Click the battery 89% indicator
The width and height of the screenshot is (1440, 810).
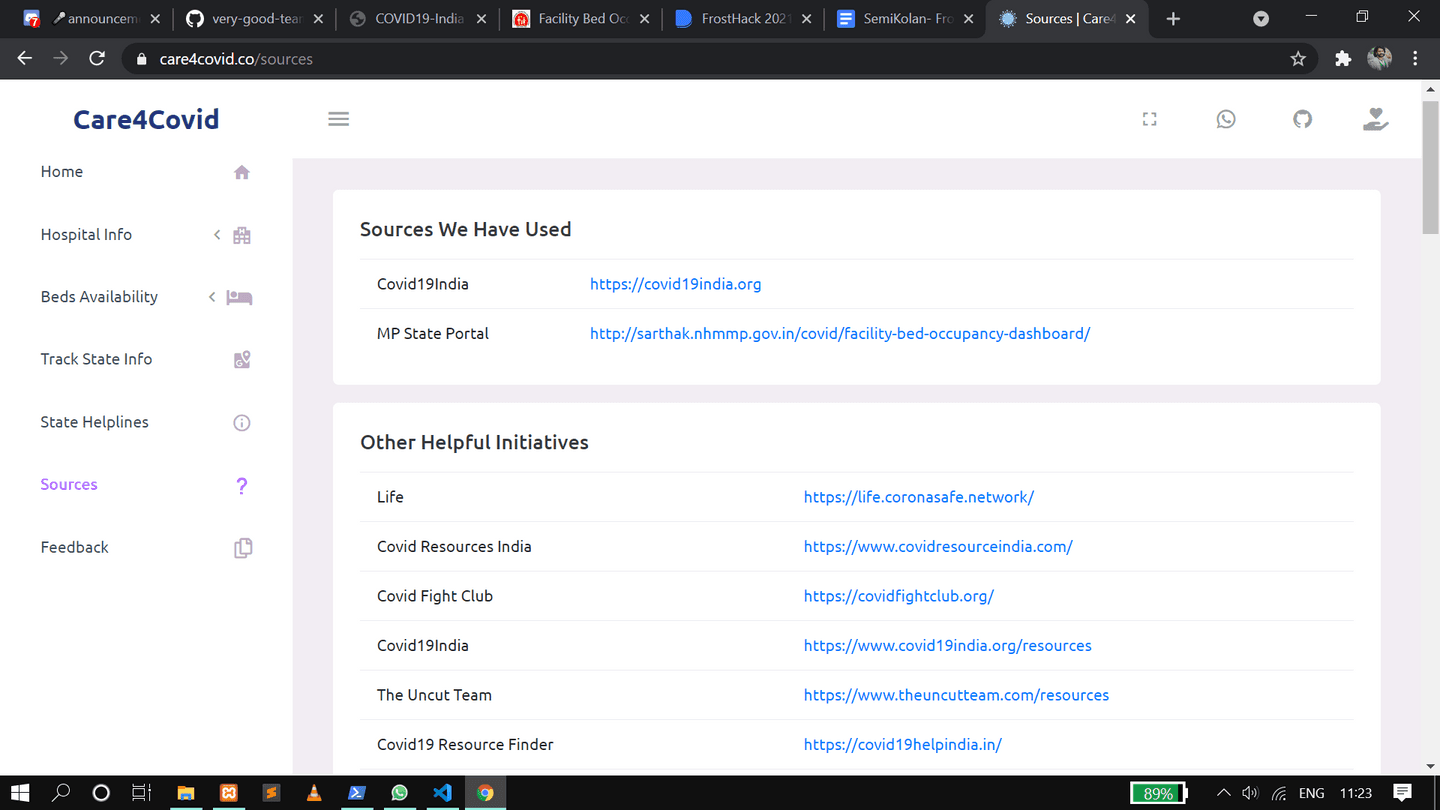1158,793
